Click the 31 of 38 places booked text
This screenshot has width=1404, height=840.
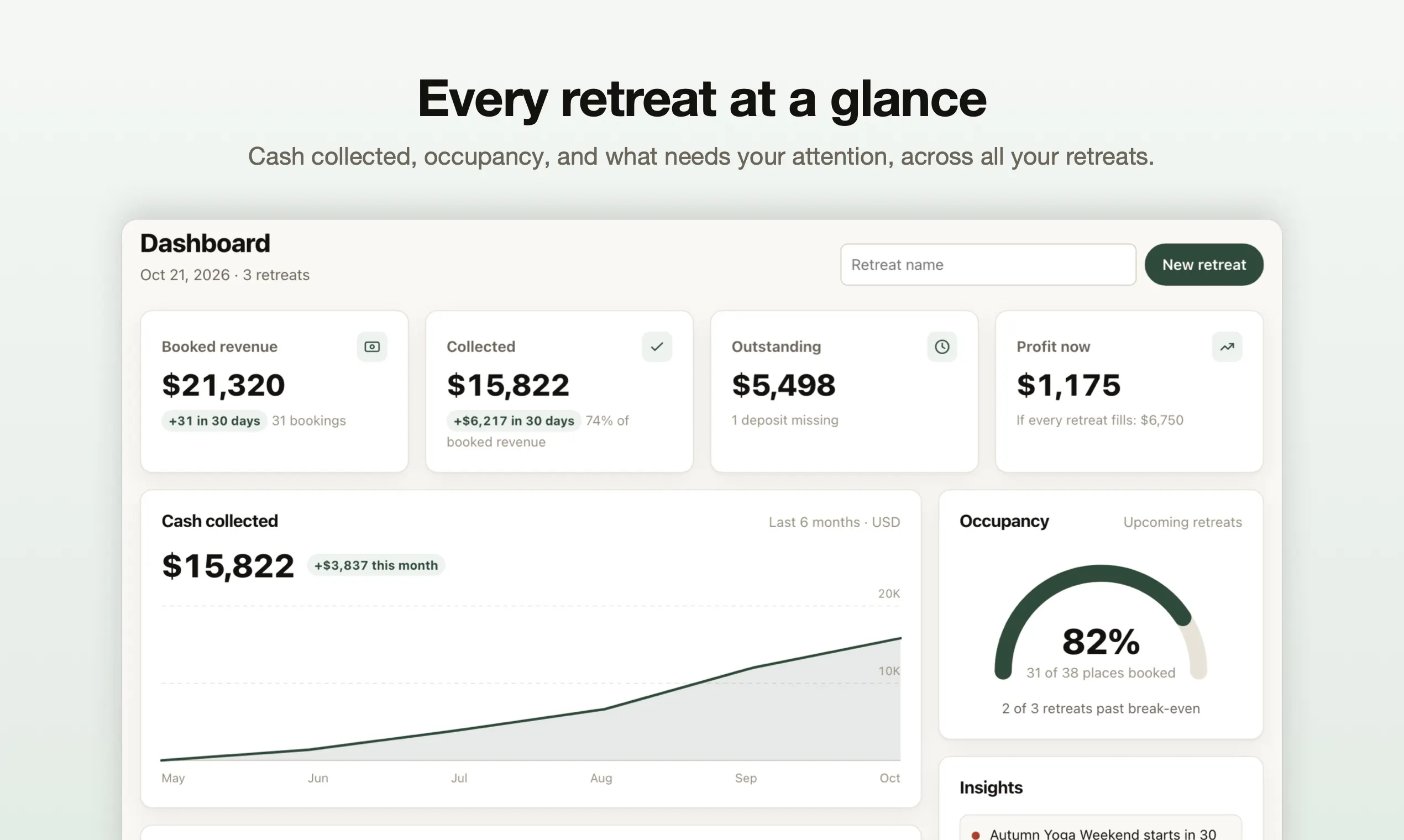point(1101,673)
